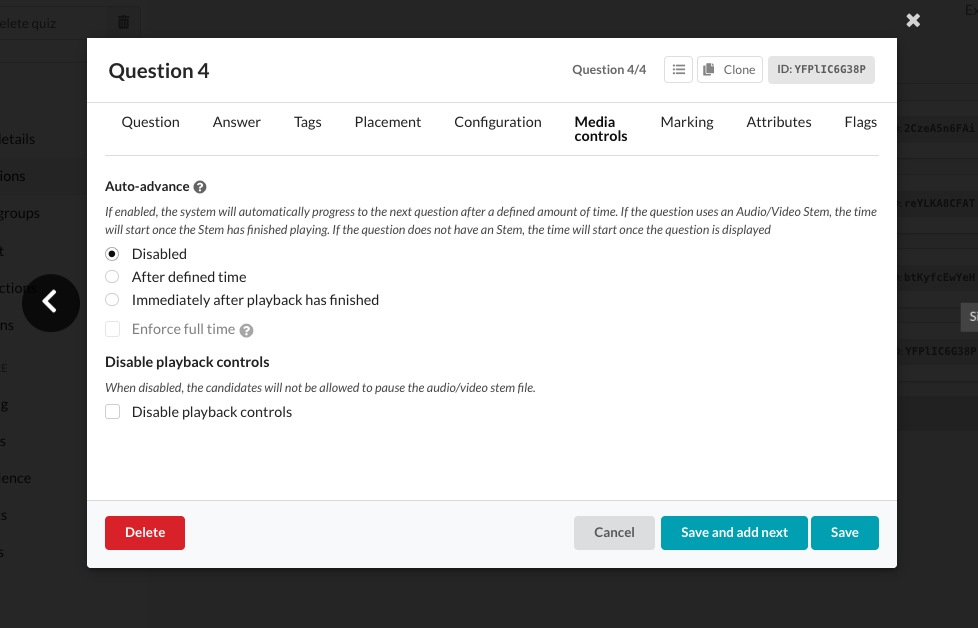Open the Marking tab
Viewport: 978px width, 628px height.
point(686,122)
